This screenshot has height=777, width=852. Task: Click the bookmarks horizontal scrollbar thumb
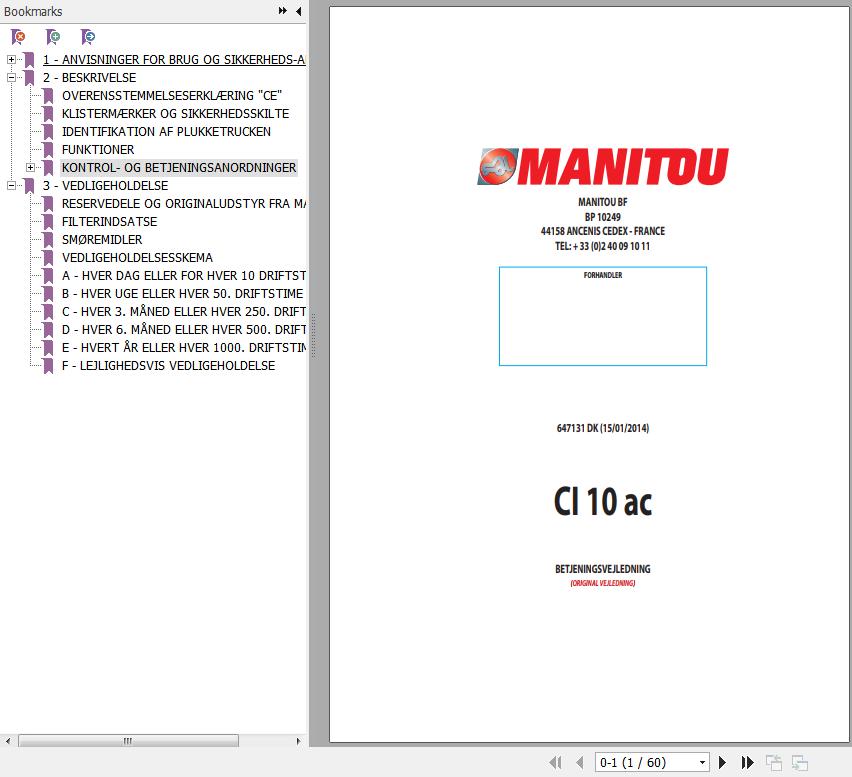pos(128,741)
